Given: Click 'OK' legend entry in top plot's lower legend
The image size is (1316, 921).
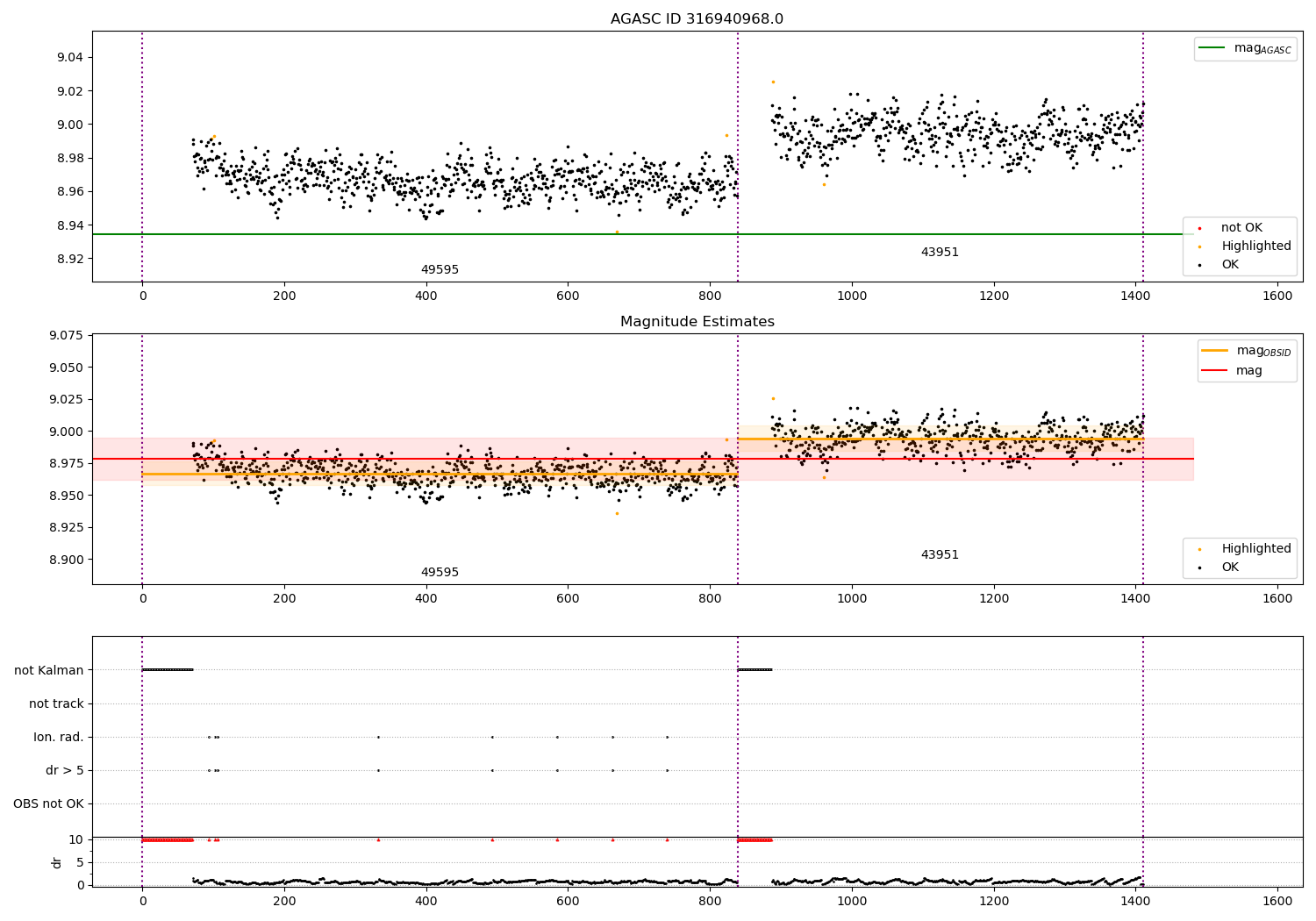Looking at the screenshot, I should (1219, 265).
